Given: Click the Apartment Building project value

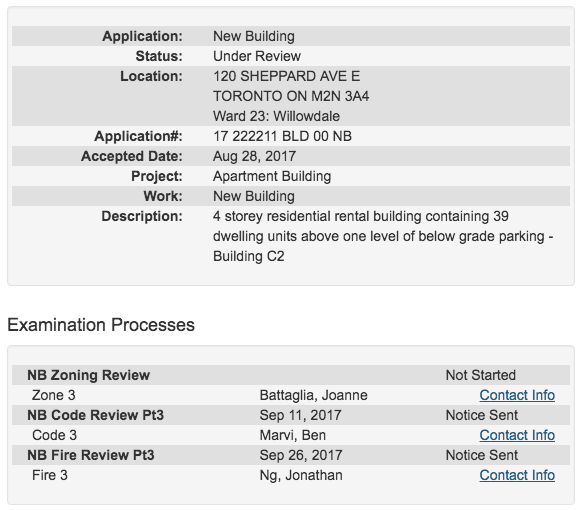Looking at the screenshot, I should pyautogui.click(x=272, y=176).
